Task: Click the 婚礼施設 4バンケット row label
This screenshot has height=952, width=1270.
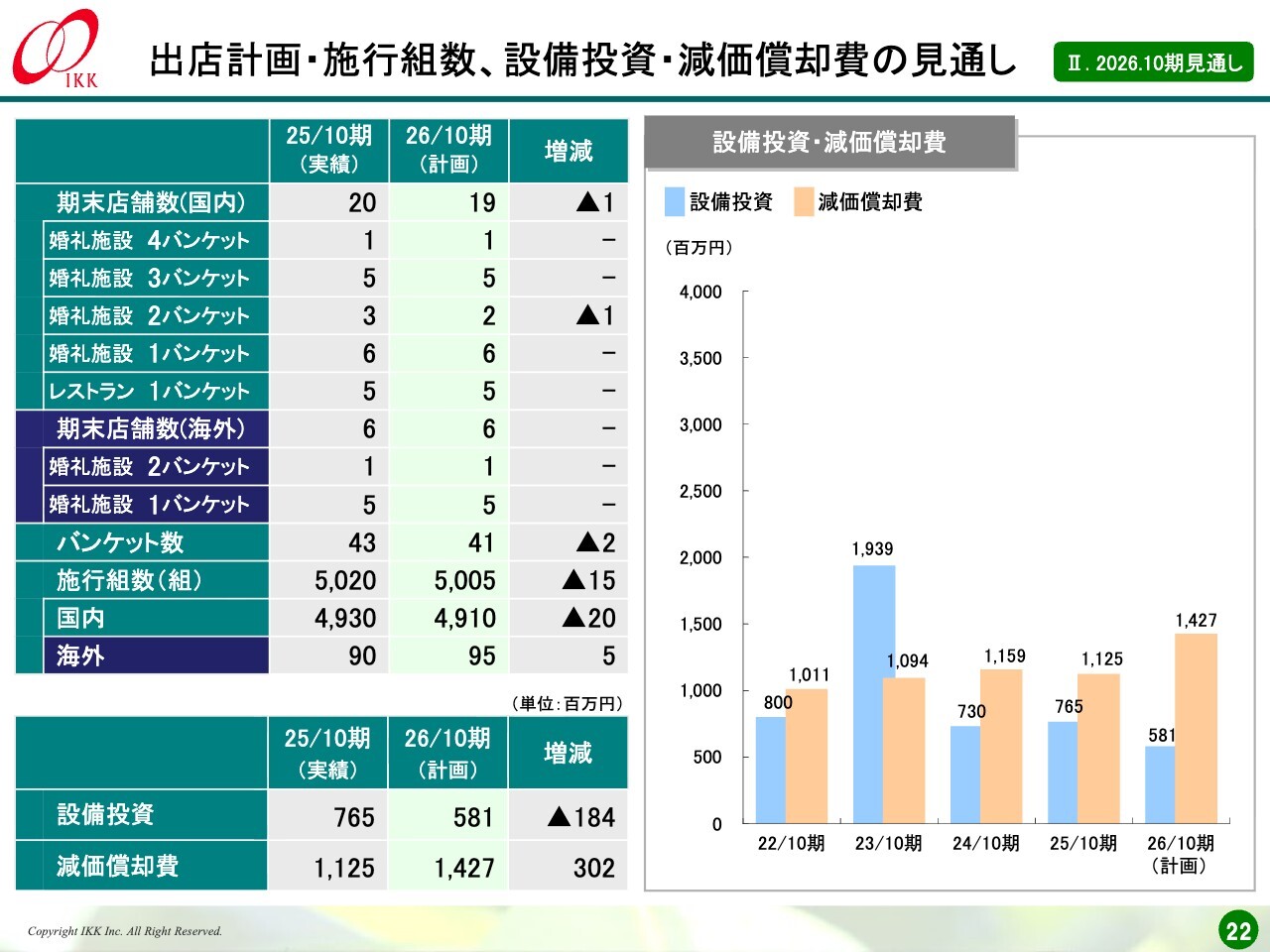Action: [149, 241]
